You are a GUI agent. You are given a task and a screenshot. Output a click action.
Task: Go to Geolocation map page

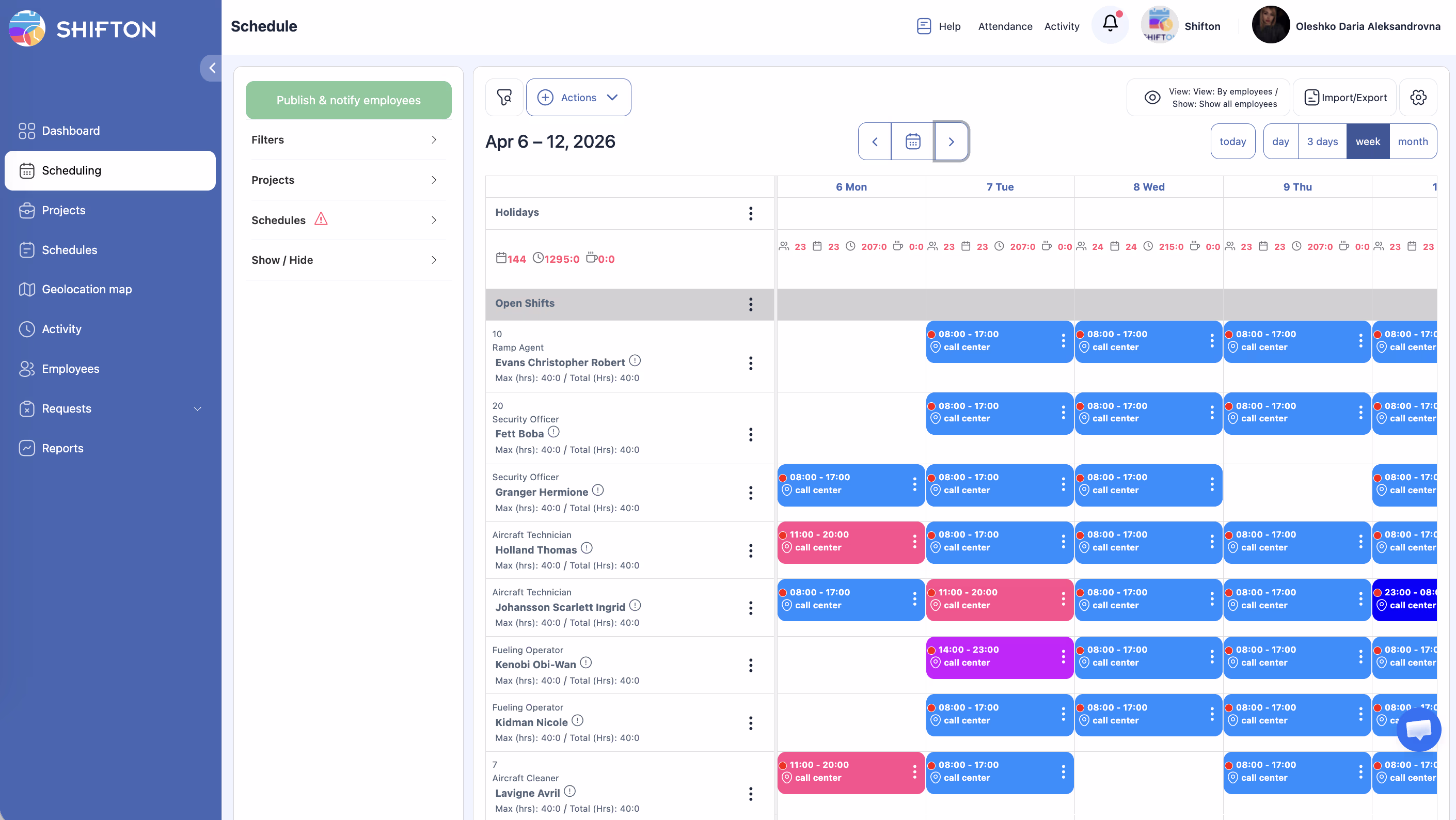(86, 289)
